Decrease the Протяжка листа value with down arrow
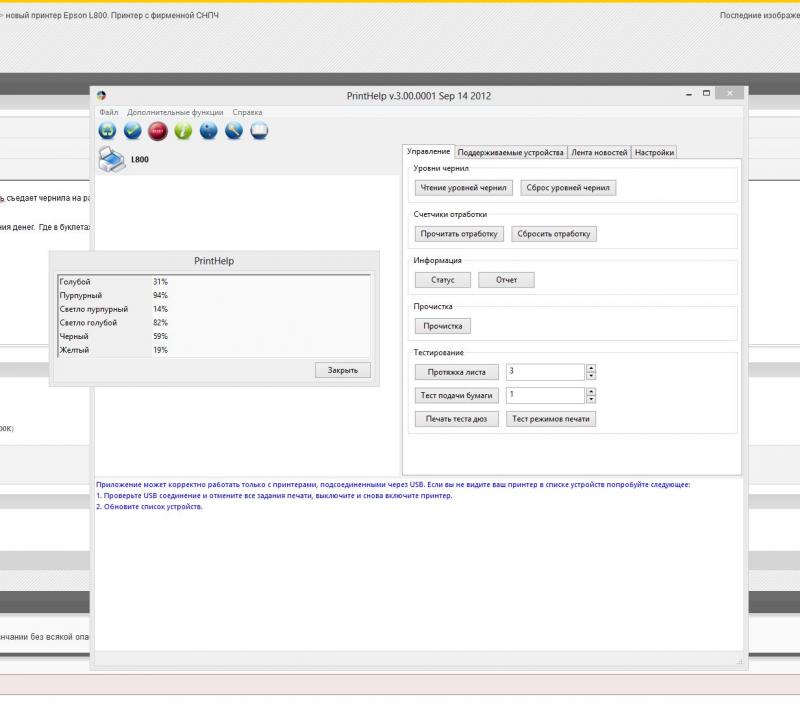 point(591,376)
